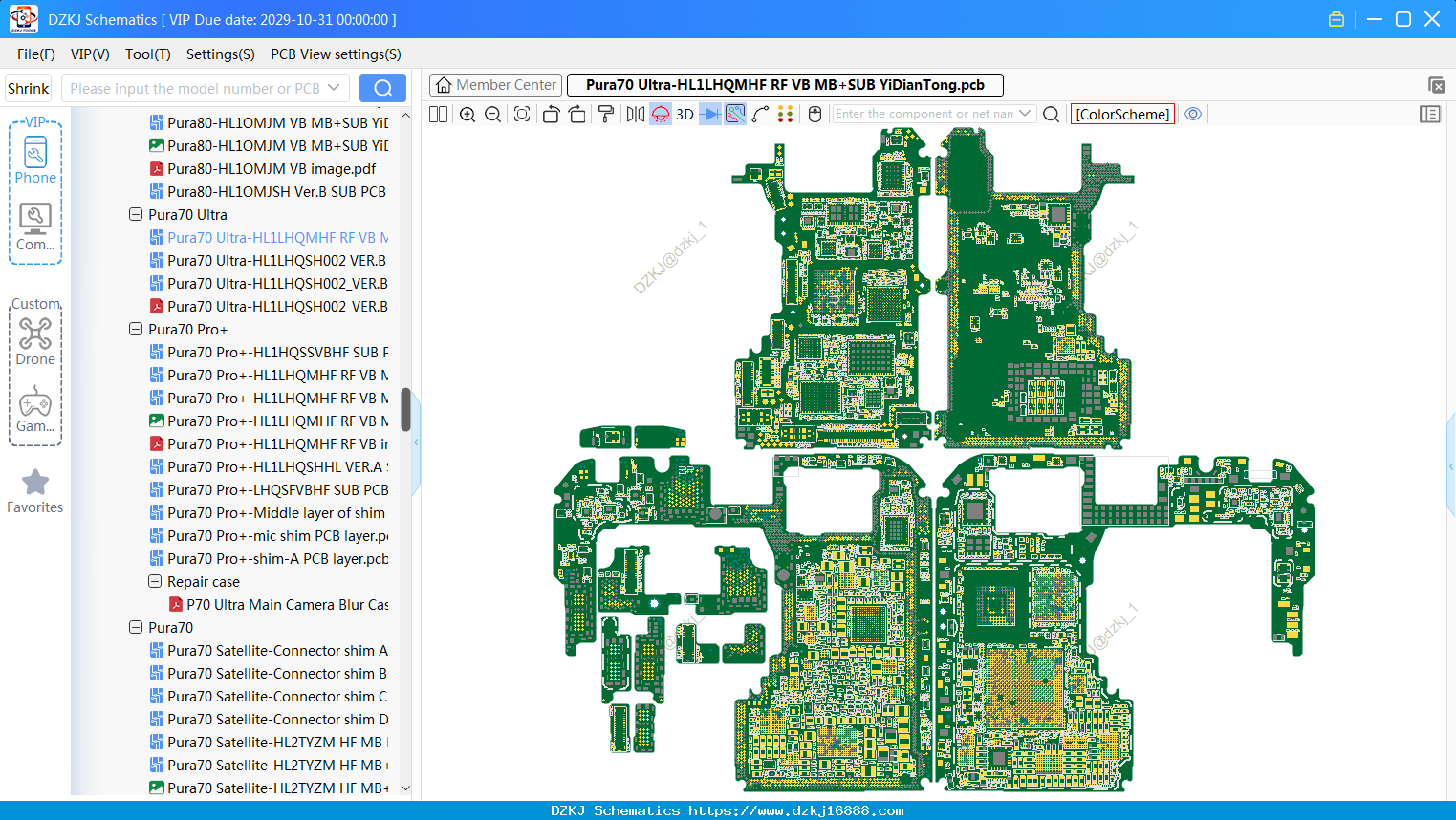Rotate the board clockwise
The width and height of the screenshot is (1456, 820).
point(576,114)
